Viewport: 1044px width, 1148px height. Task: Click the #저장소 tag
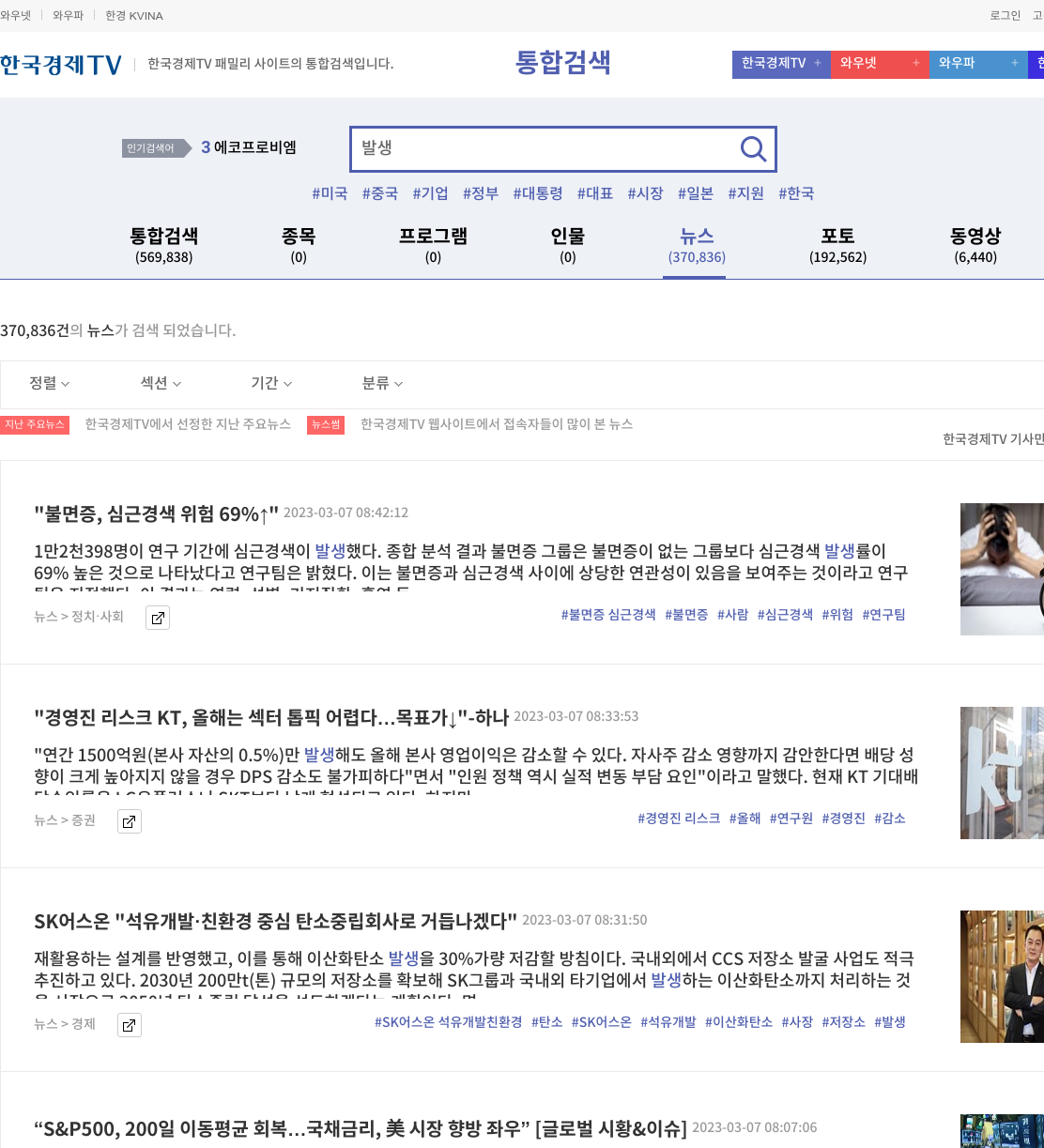pyautogui.click(x=844, y=1022)
